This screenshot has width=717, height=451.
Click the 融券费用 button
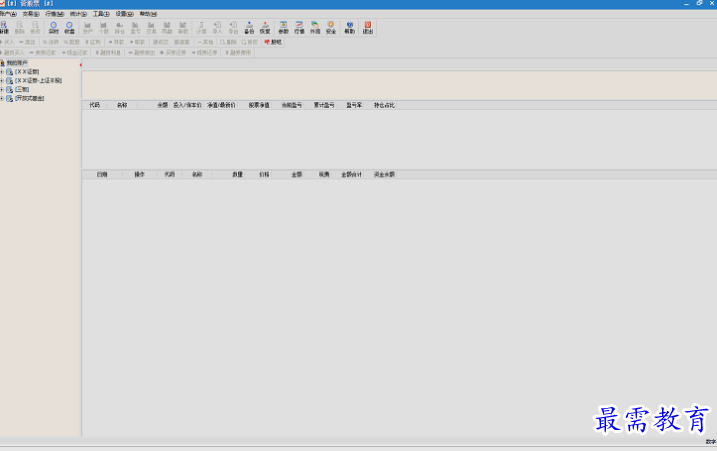[238, 53]
